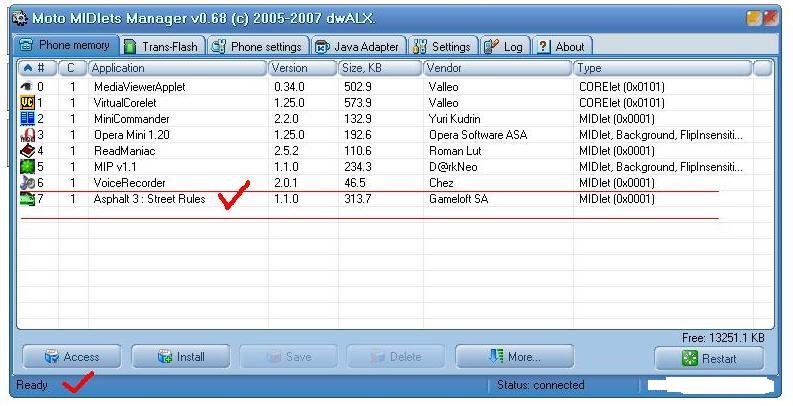Open the More... menu button
Viewport: 793px width, 406px height.
click(514, 356)
